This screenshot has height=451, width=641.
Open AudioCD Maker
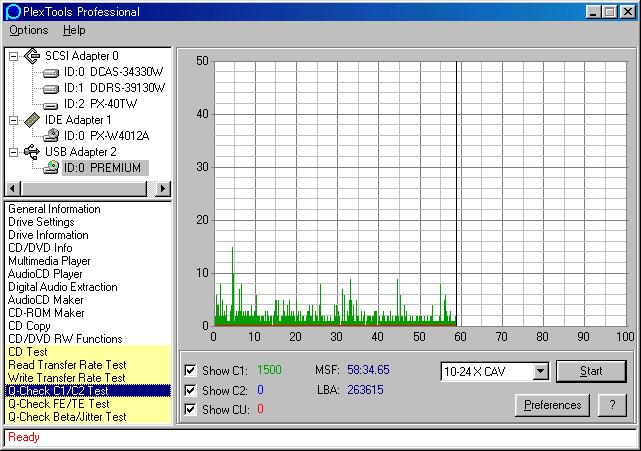coord(45,300)
